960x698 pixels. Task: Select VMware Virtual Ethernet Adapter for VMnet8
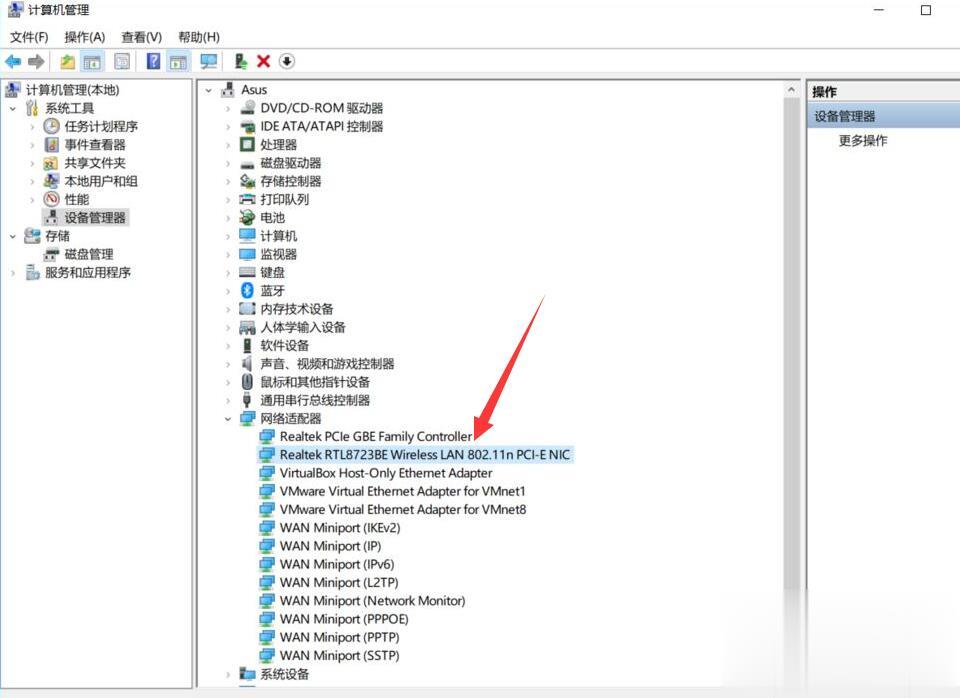(402, 509)
